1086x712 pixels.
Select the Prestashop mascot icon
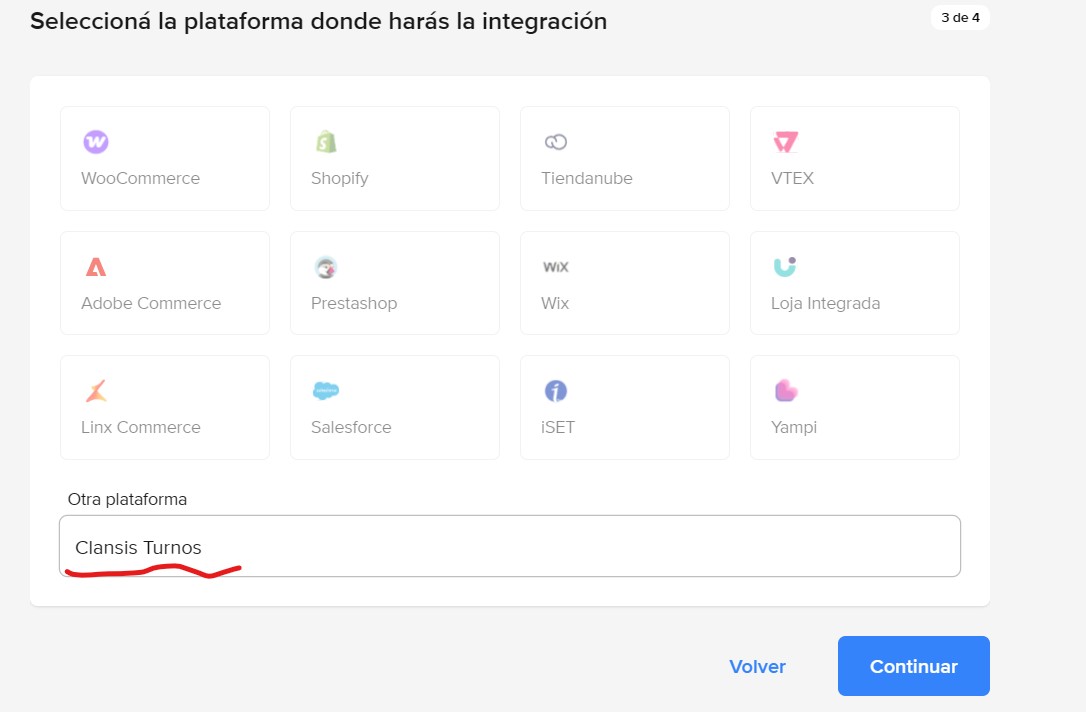point(326,267)
